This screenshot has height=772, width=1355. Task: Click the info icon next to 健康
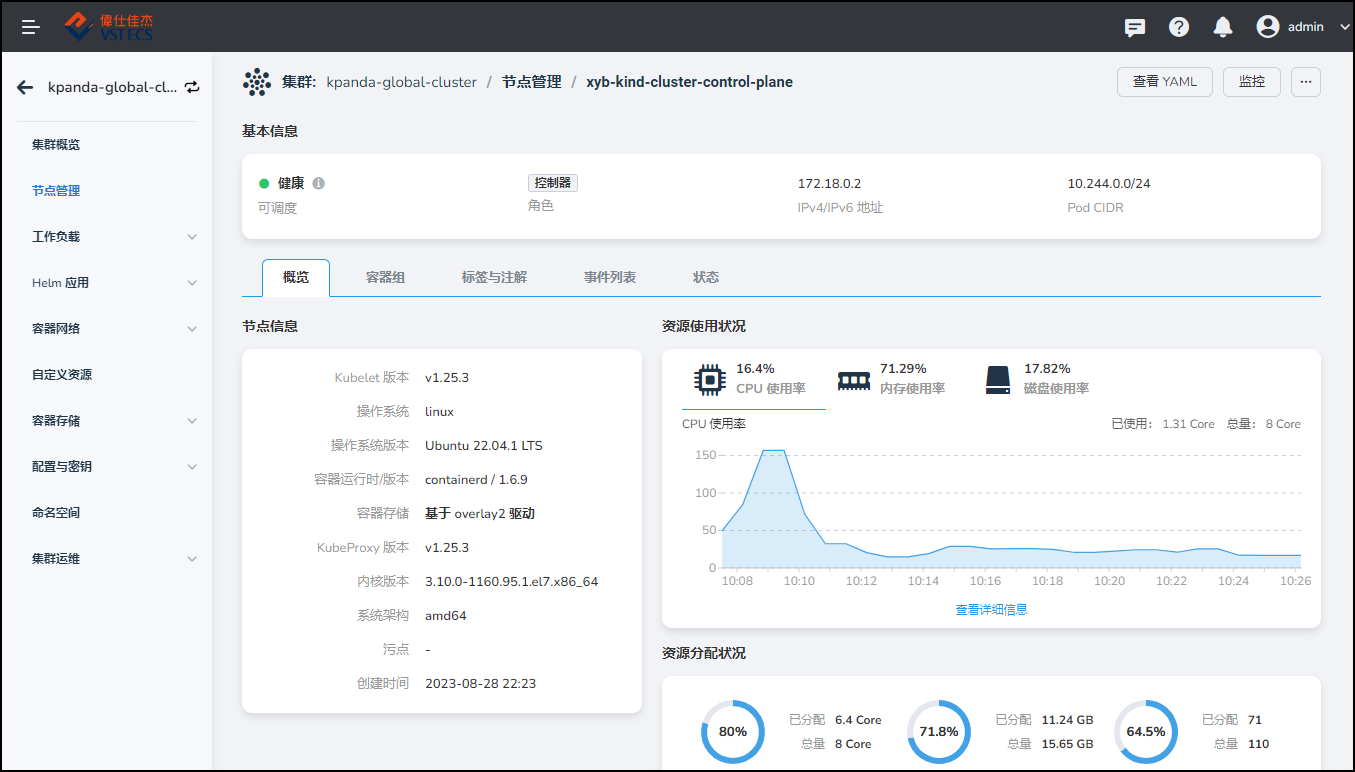(318, 183)
